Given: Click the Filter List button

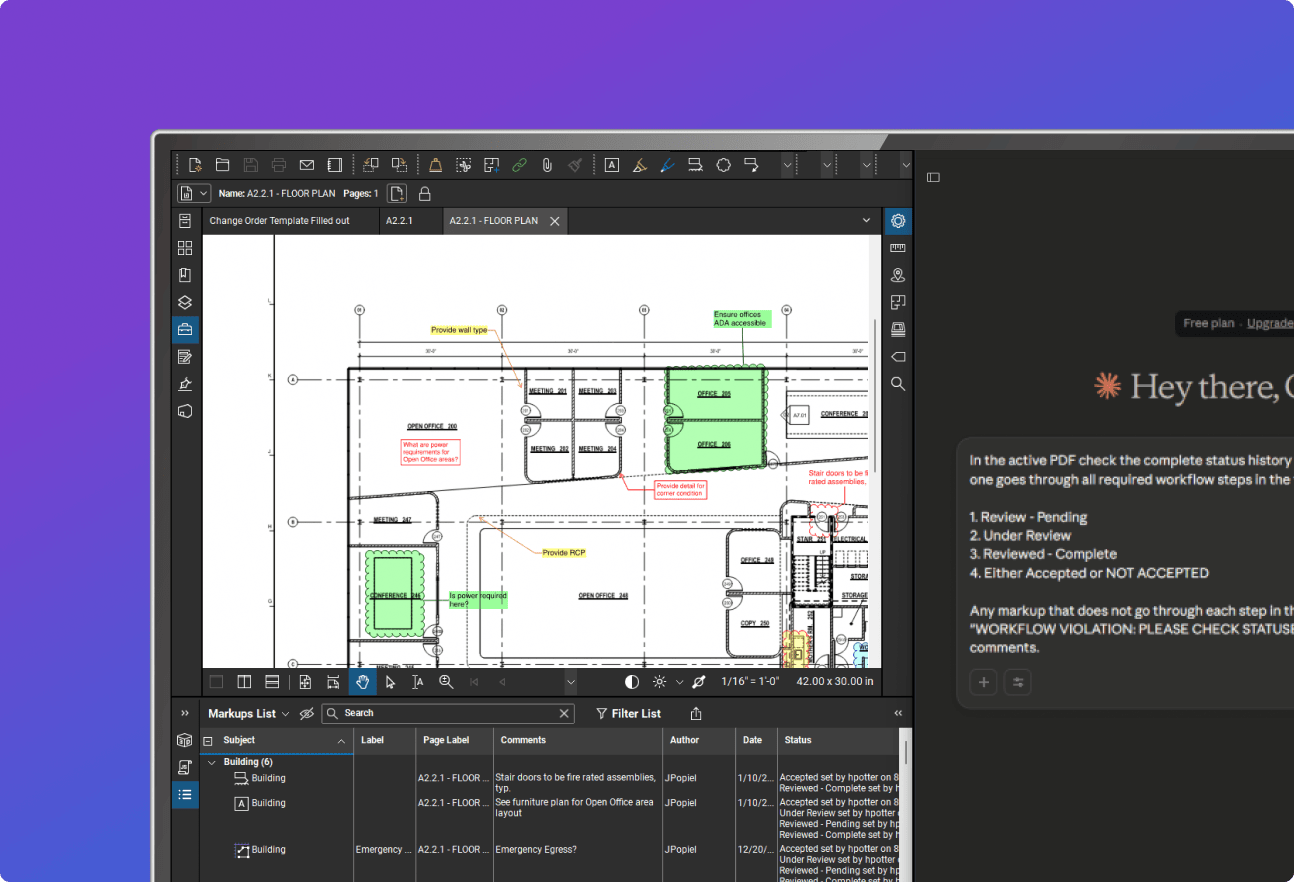Looking at the screenshot, I should click(x=628, y=713).
